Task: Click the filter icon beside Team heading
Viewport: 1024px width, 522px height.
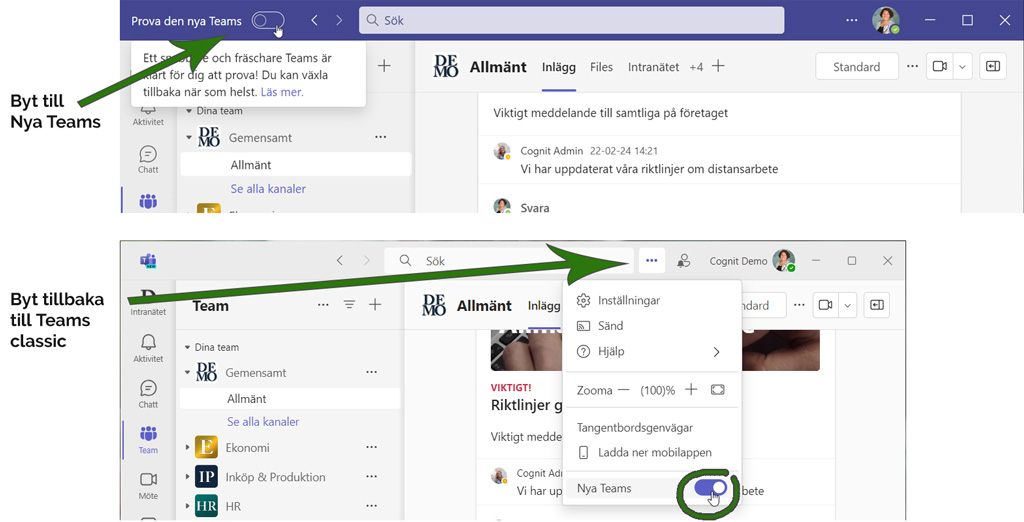Action: tap(349, 305)
